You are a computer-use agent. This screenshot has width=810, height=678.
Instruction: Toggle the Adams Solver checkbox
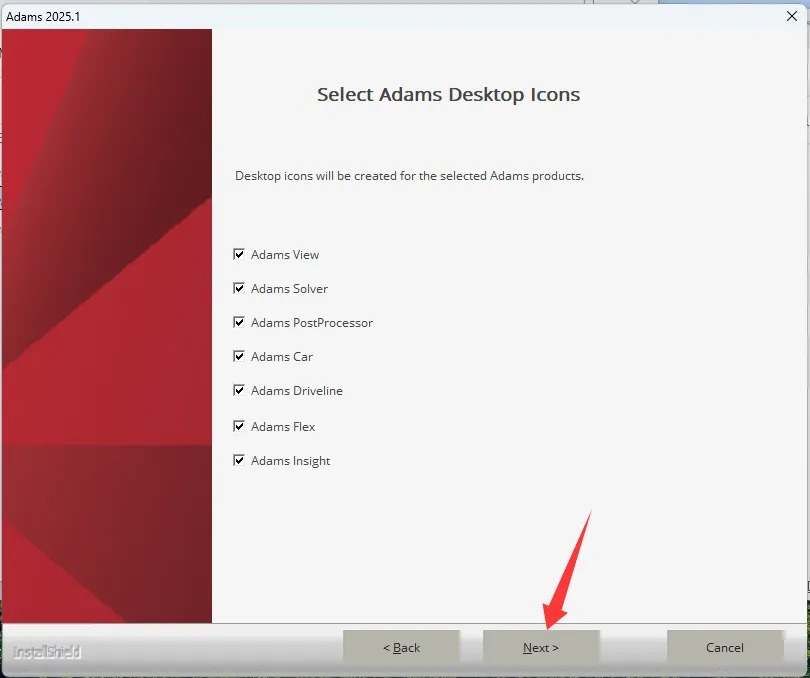click(239, 288)
